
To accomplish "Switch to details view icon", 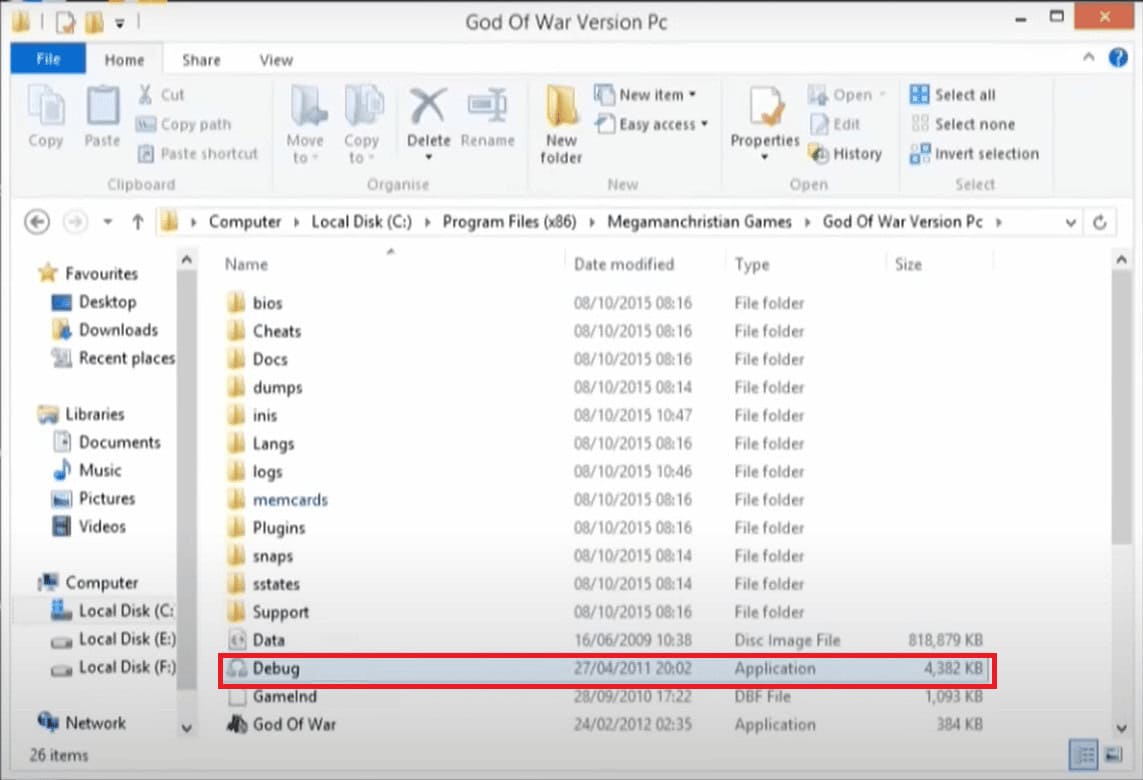I will (x=1084, y=754).
